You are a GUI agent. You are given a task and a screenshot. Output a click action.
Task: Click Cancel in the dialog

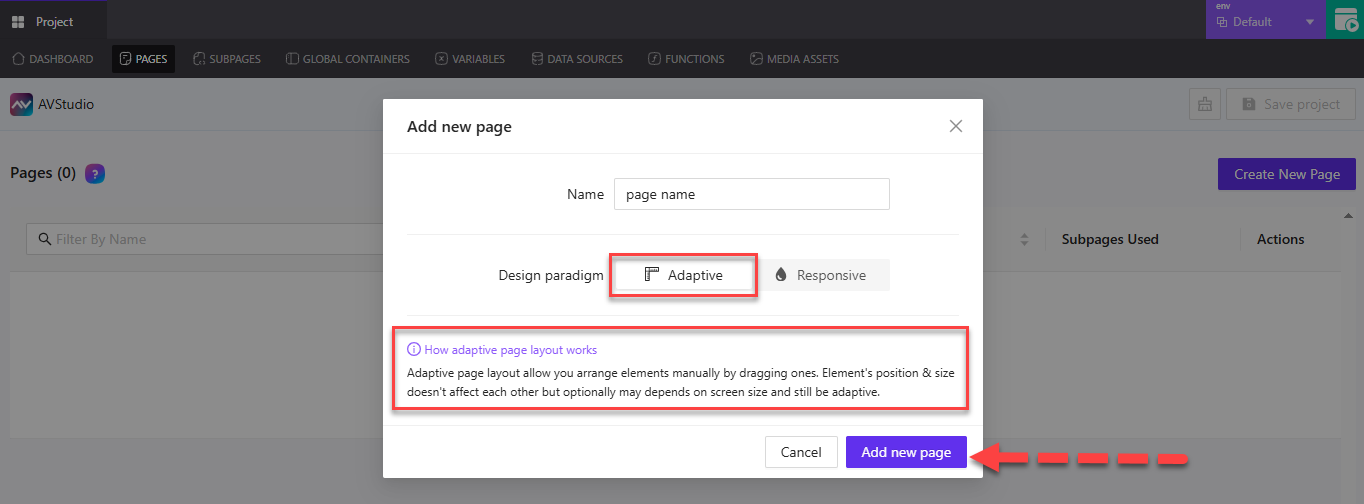pyautogui.click(x=801, y=452)
